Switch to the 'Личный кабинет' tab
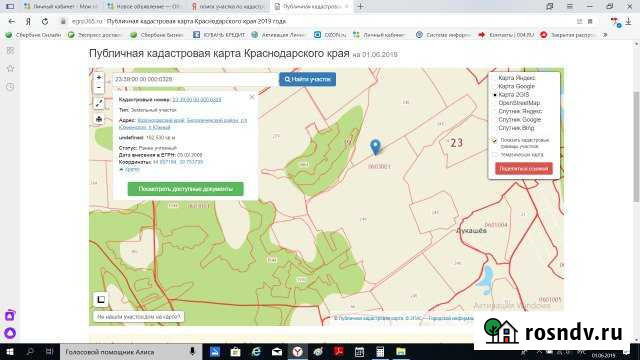 (61, 7)
